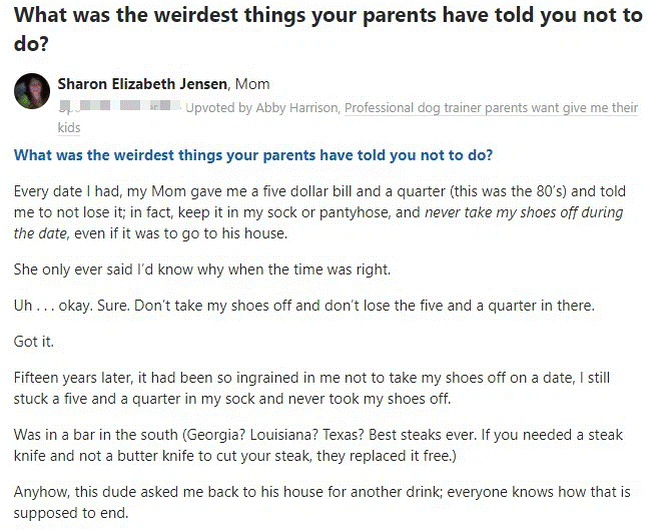Open the question title heading at top

320,29
